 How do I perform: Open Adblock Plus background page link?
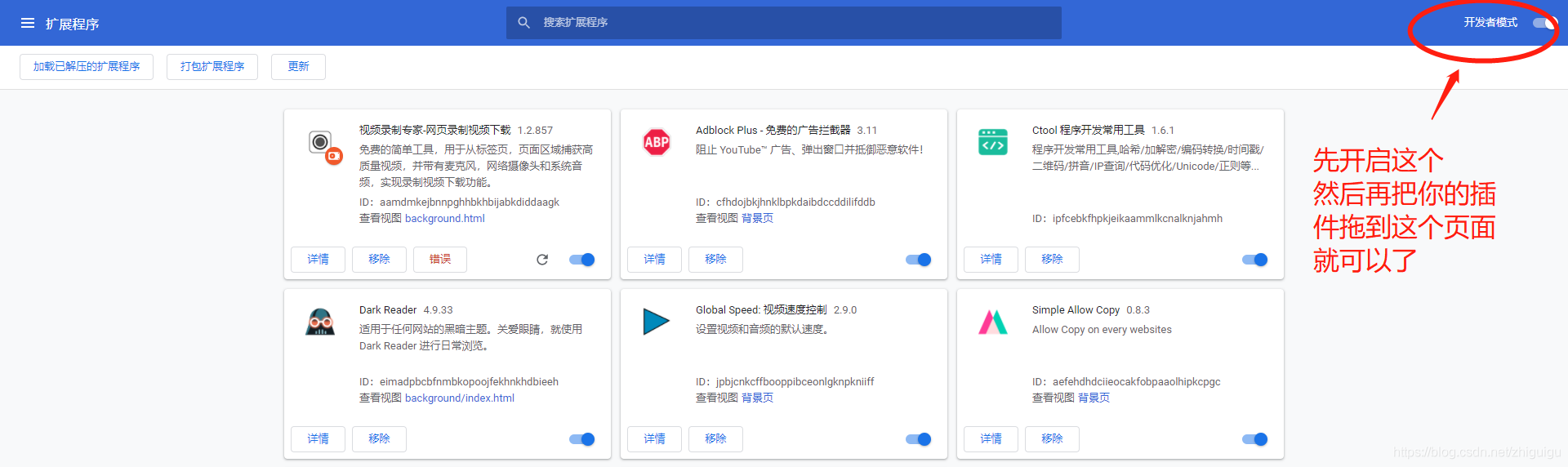(757, 219)
